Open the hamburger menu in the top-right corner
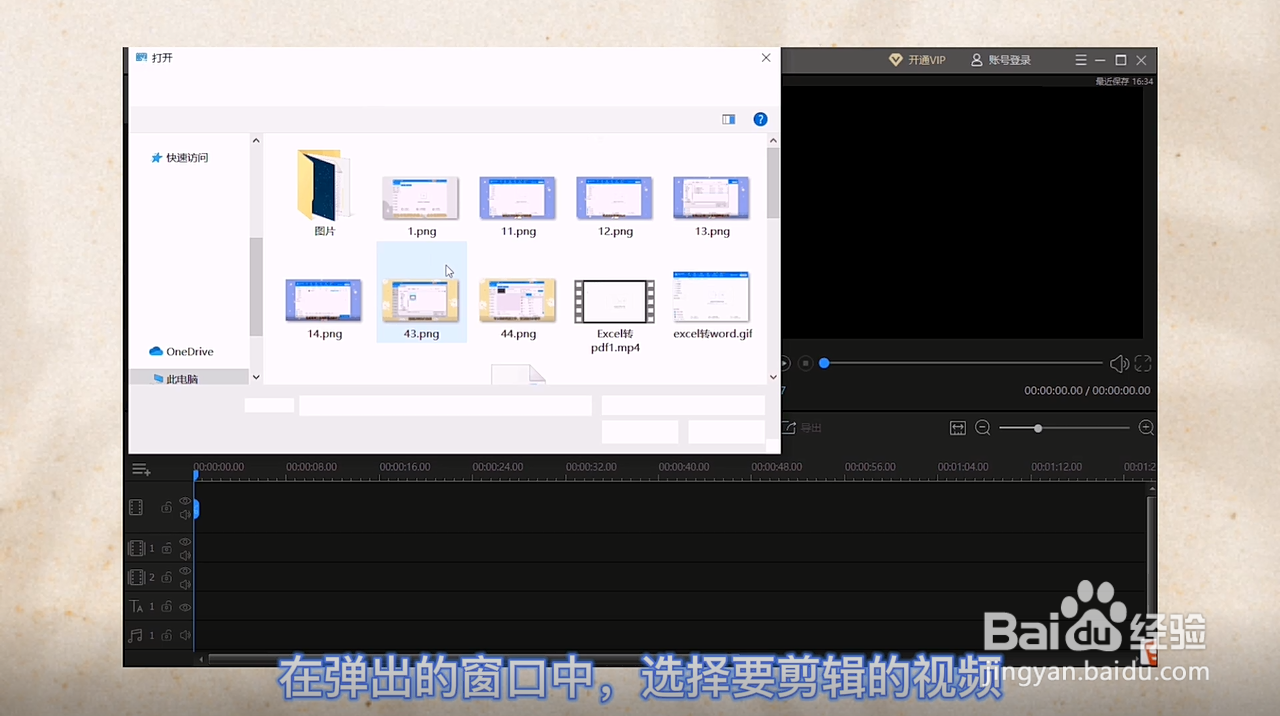 click(1081, 59)
